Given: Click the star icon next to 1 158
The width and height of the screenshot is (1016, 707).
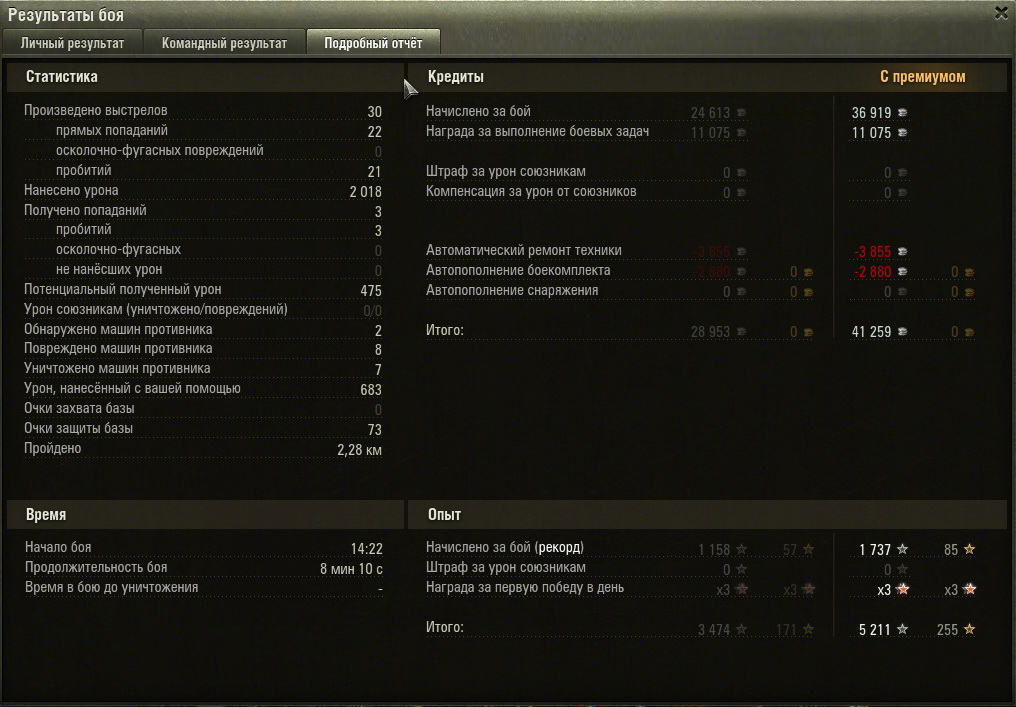Looking at the screenshot, I should (742, 550).
